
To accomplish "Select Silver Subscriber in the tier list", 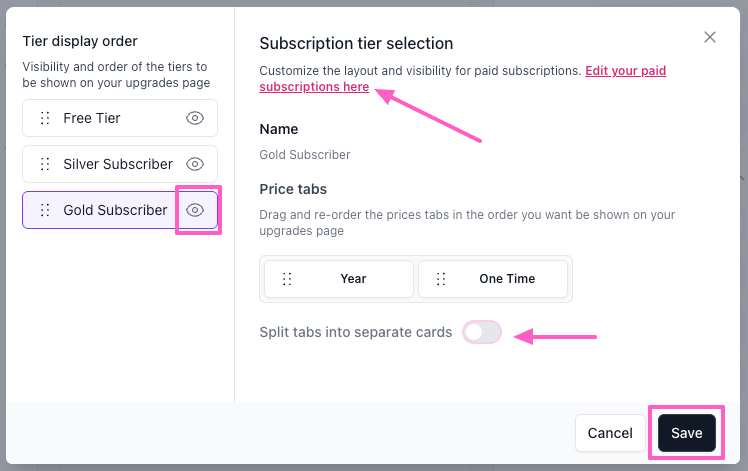I will click(x=117, y=164).
